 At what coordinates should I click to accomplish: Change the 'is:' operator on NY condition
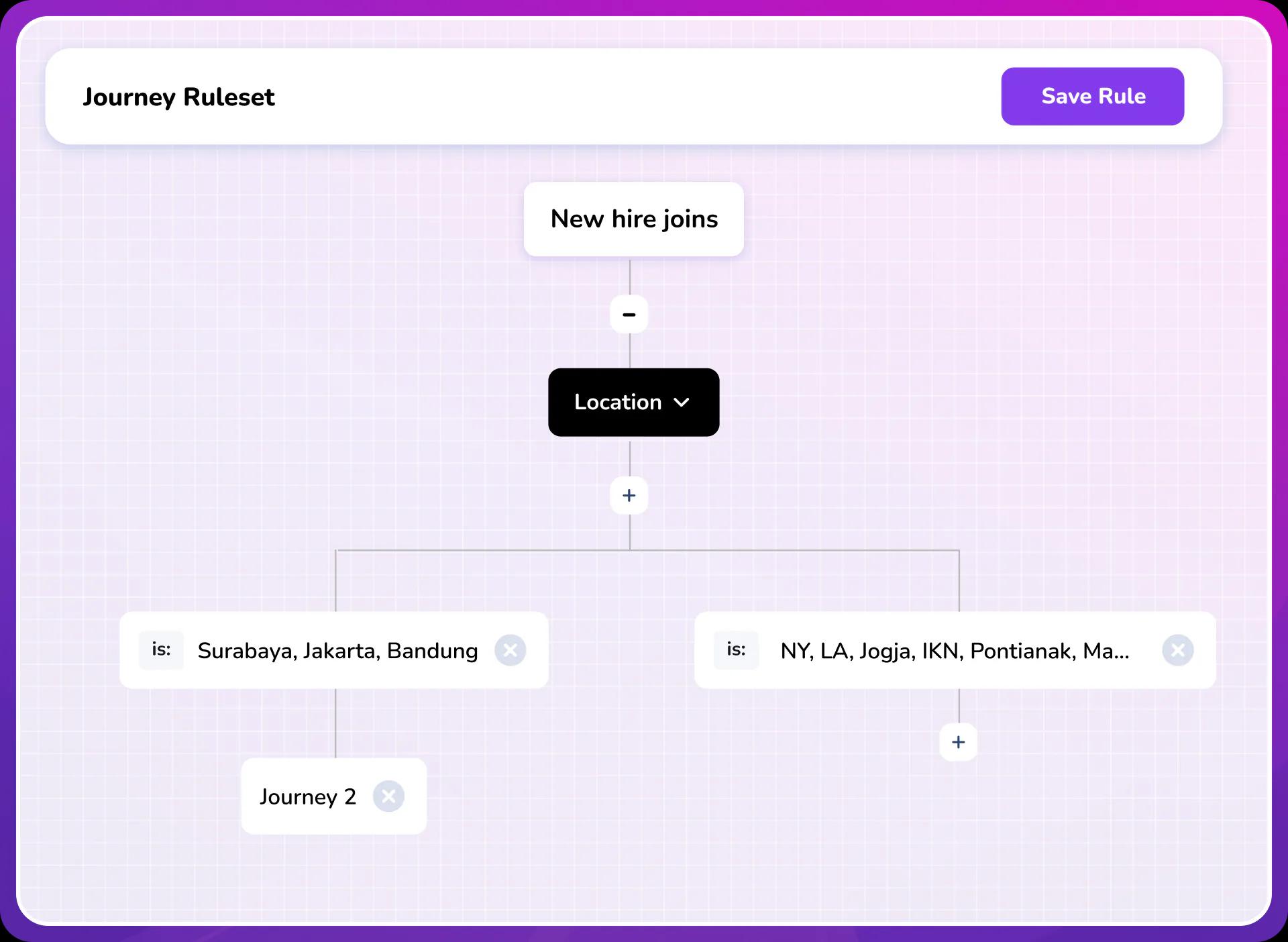736,649
